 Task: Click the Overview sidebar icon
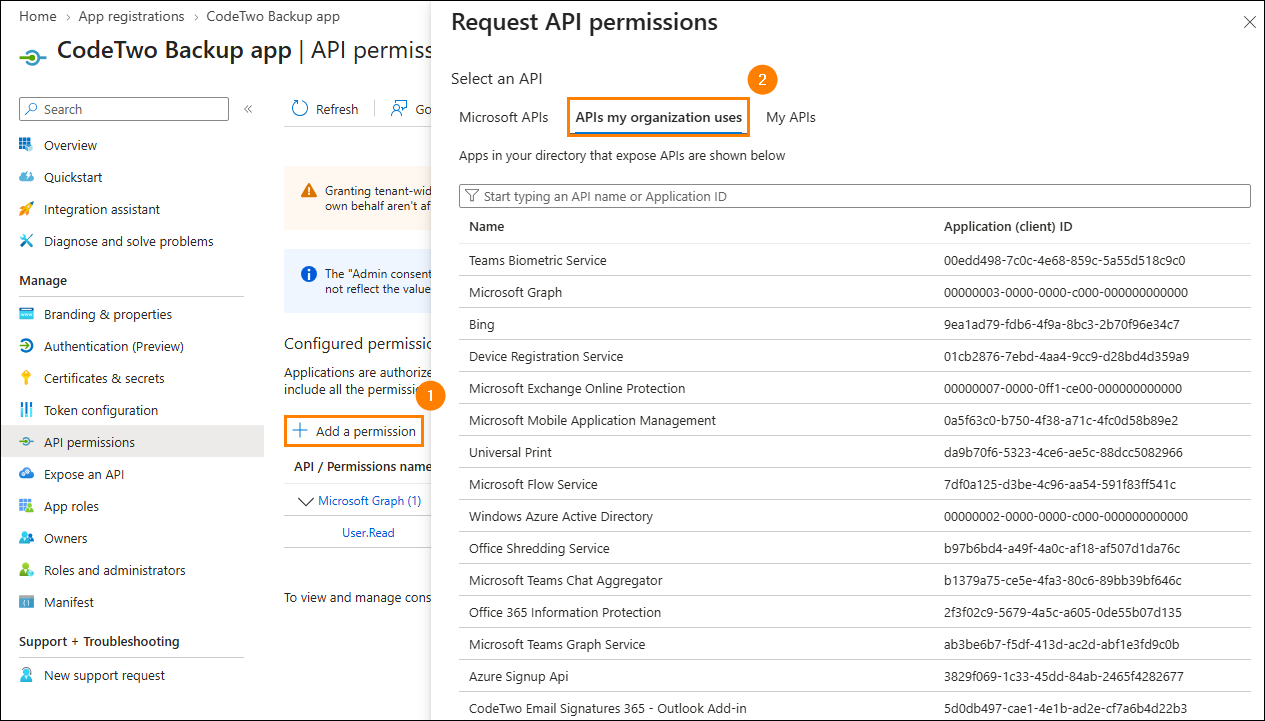26,145
